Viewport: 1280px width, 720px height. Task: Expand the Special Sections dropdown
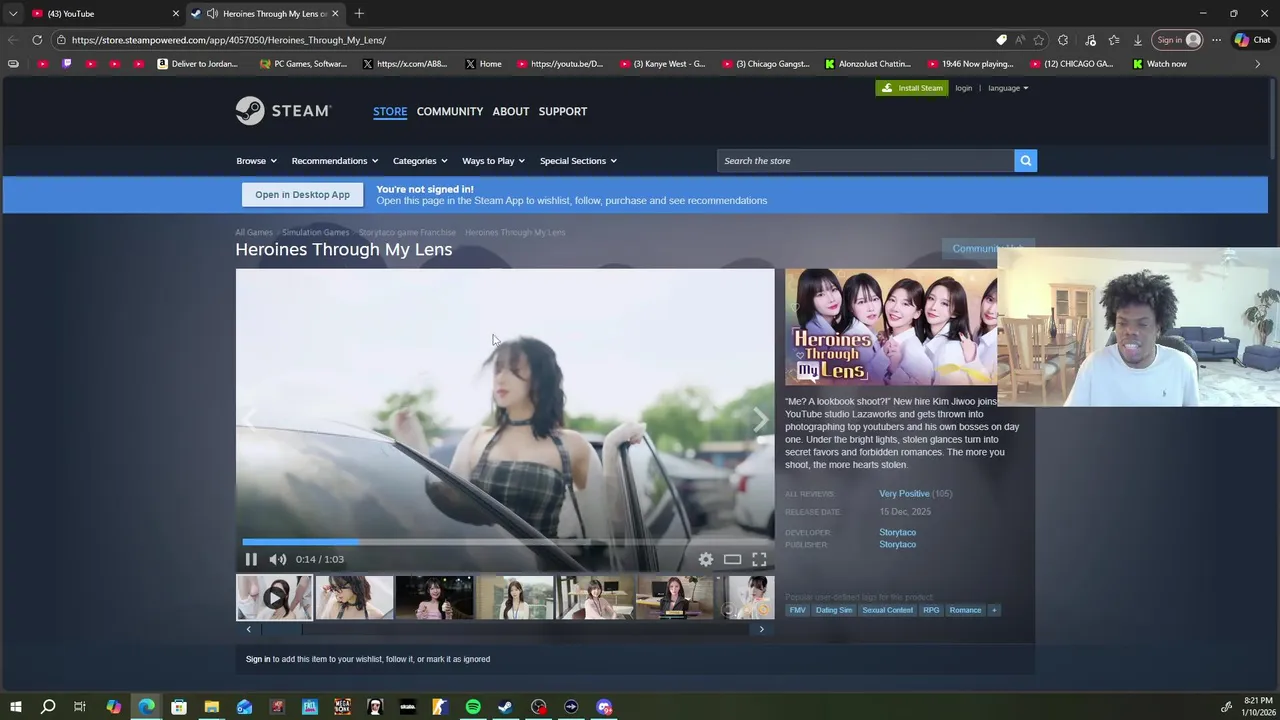click(578, 161)
